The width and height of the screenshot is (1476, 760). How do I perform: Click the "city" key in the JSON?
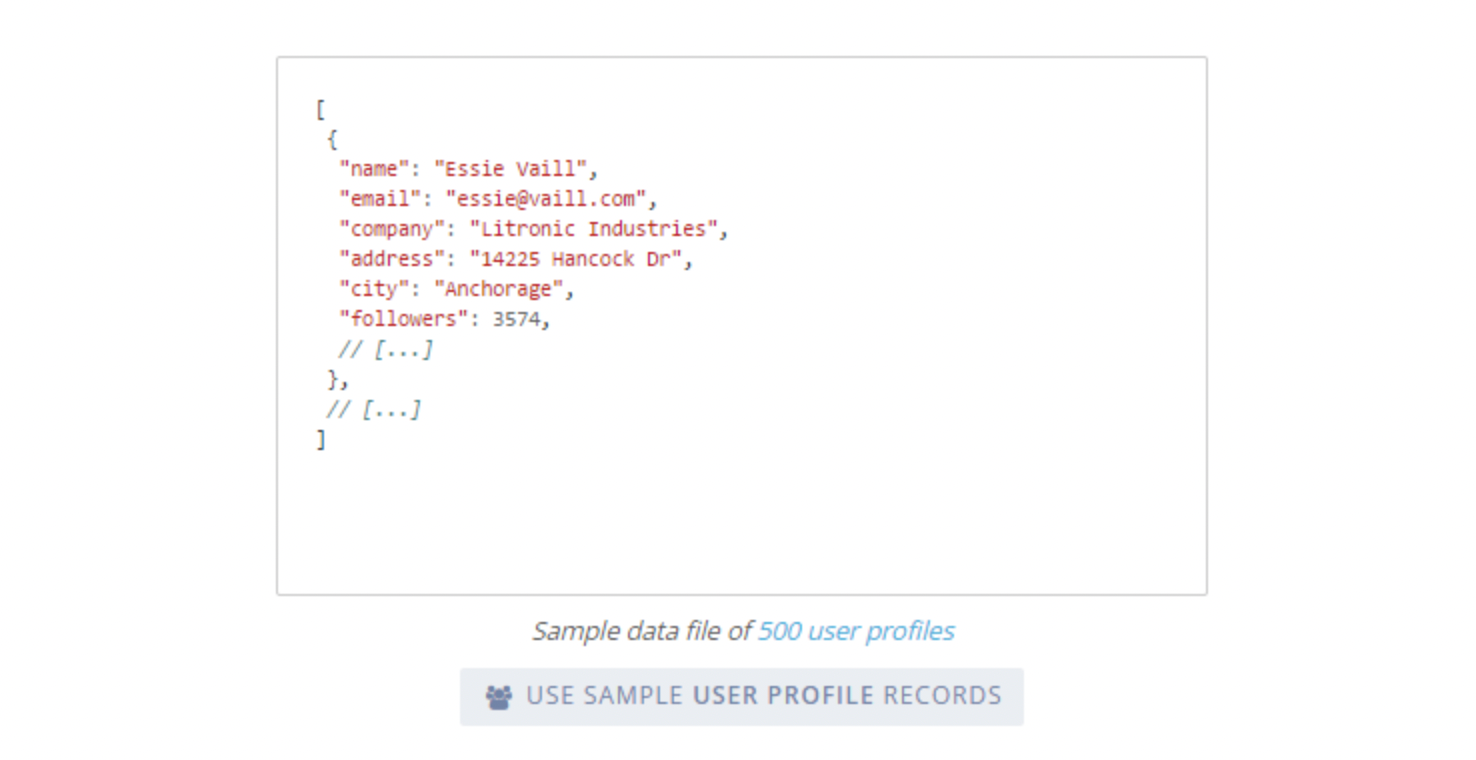[374, 289]
